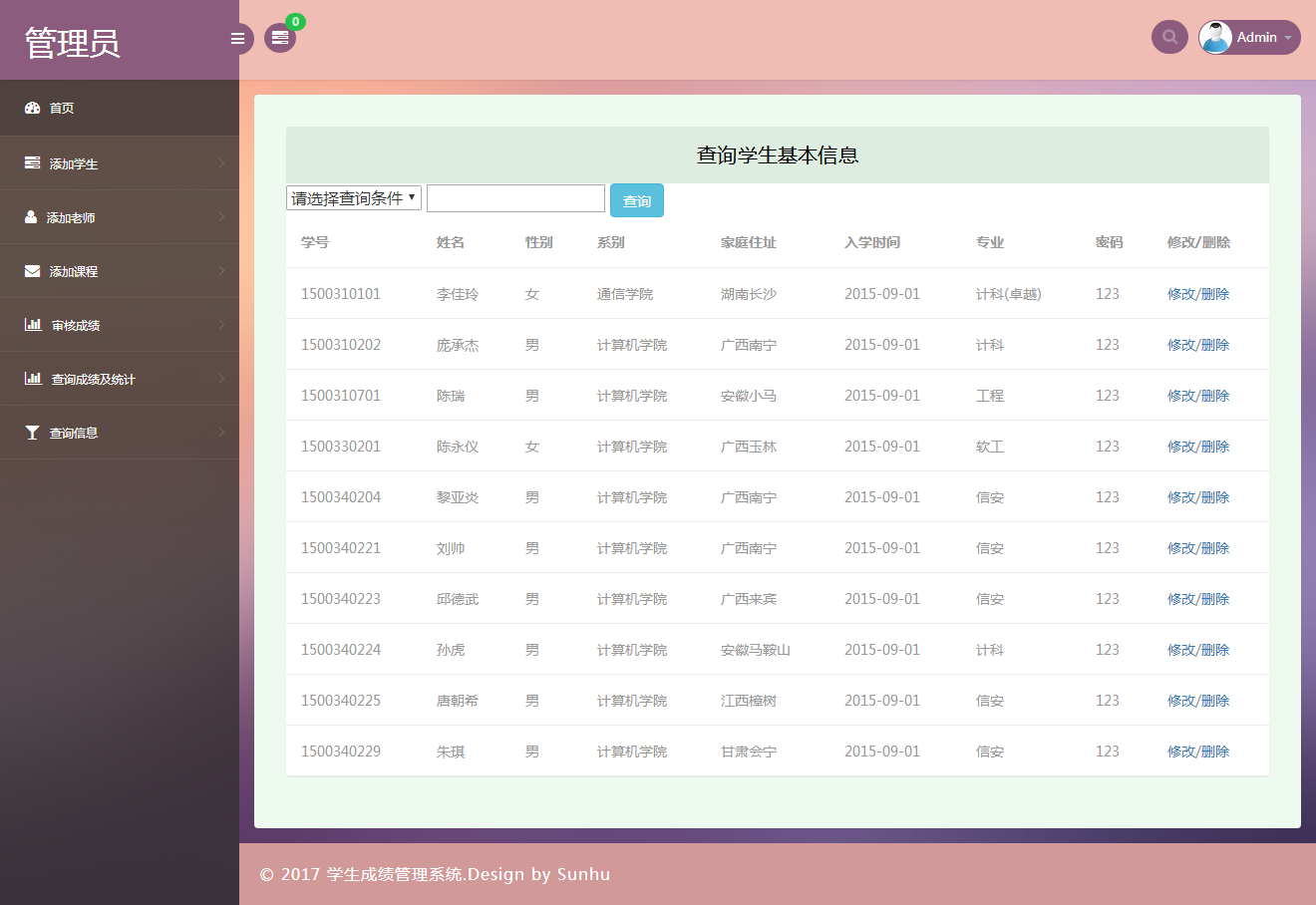Click 修改/删除 for student 孙虎
The height and width of the screenshot is (905, 1316).
click(x=1198, y=650)
